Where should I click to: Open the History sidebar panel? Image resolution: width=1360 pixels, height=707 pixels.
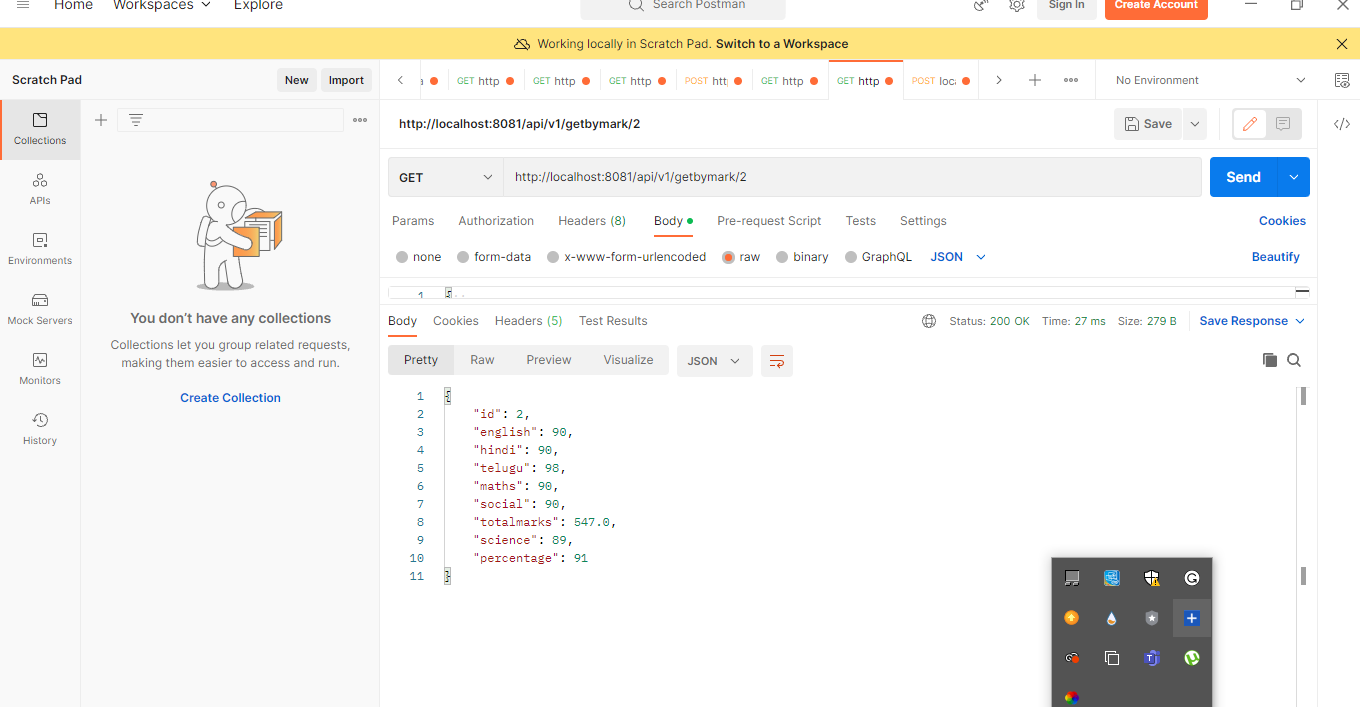click(x=39, y=428)
